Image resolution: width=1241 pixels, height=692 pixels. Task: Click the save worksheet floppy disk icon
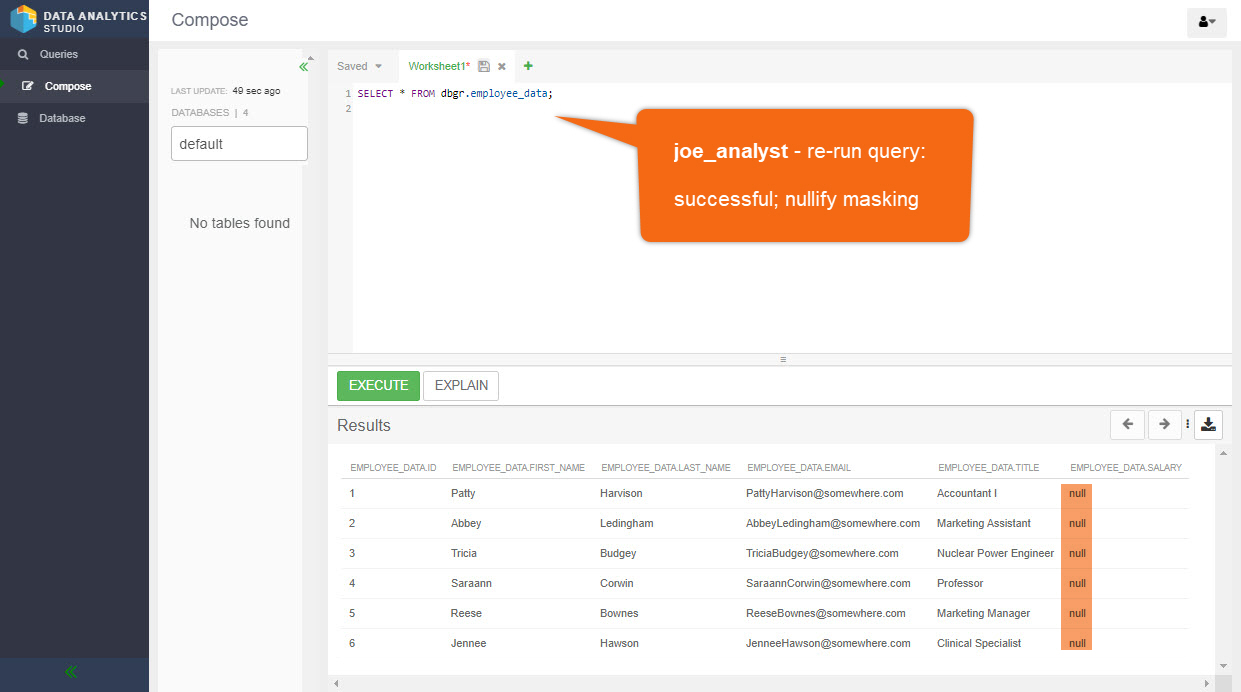click(484, 67)
